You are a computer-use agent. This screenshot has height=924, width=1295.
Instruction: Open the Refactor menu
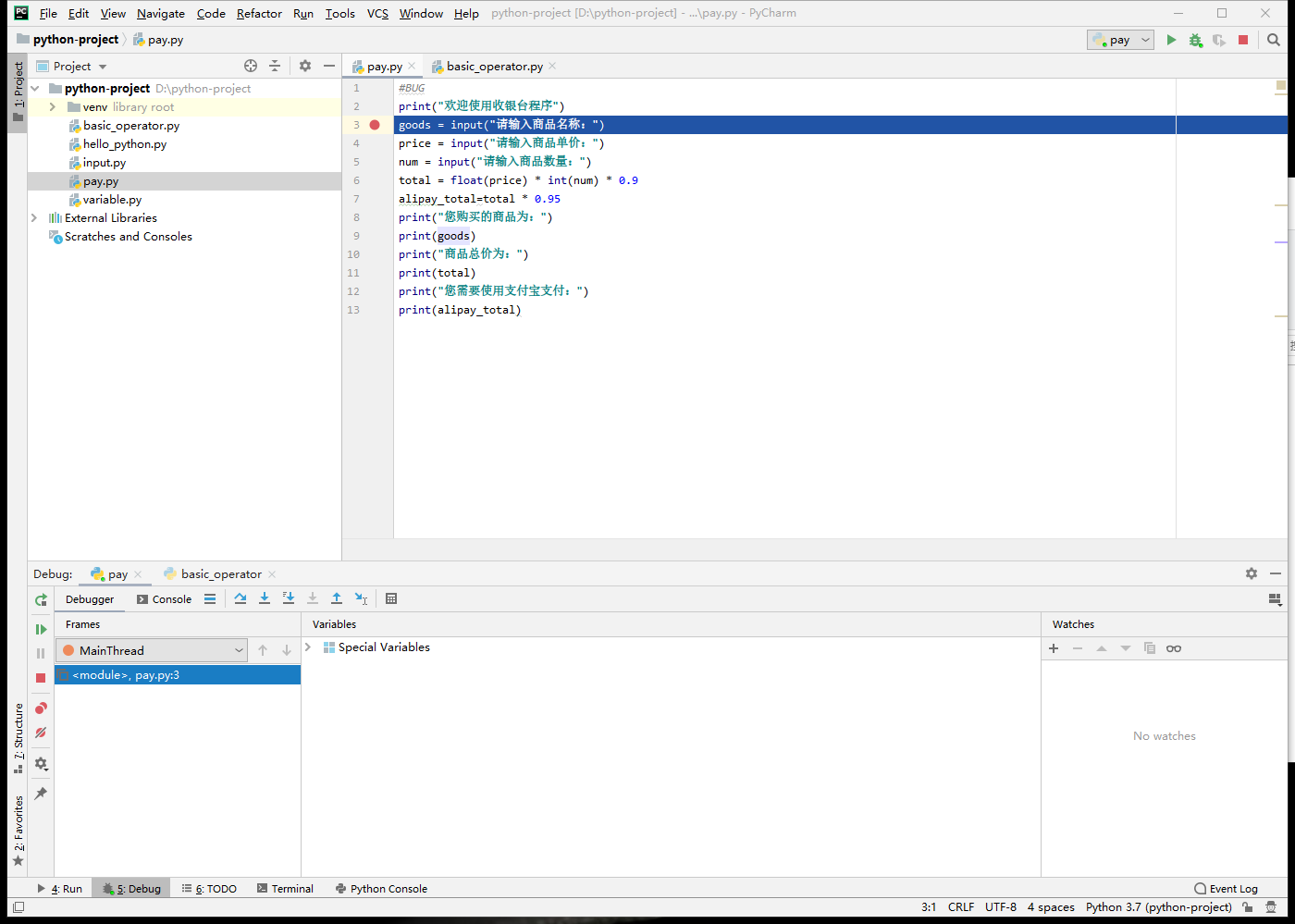tap(259, 13)
